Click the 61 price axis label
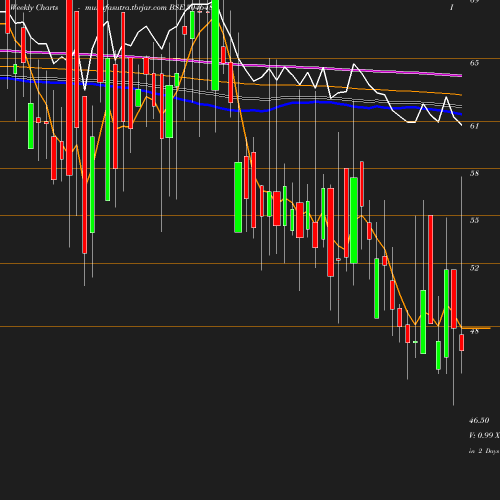 pos(474,126)
